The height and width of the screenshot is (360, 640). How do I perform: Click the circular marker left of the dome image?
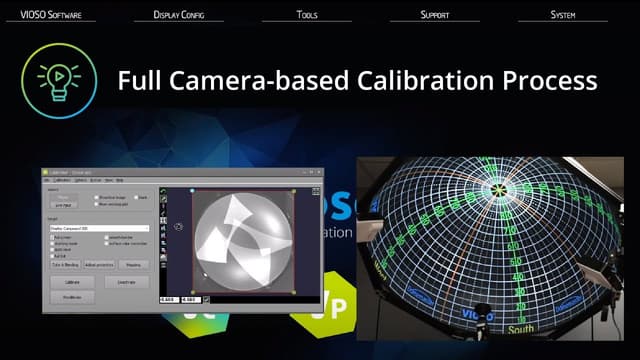pos(178,227)
